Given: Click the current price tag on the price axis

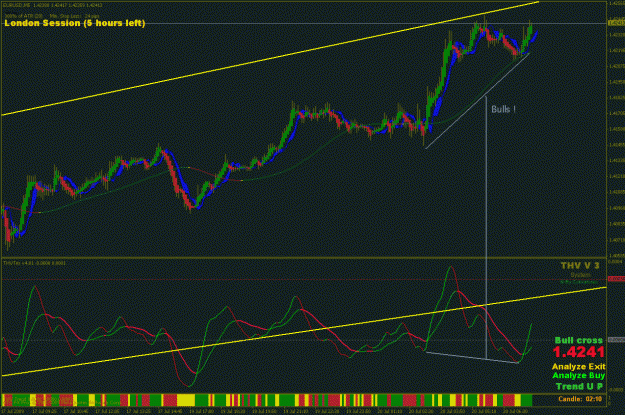Looking at the screenshot, I should [x=616, y=23].
